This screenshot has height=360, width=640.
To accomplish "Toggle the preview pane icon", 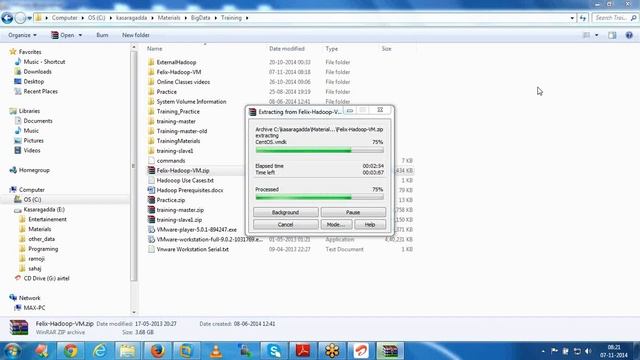I will [612, 35].
